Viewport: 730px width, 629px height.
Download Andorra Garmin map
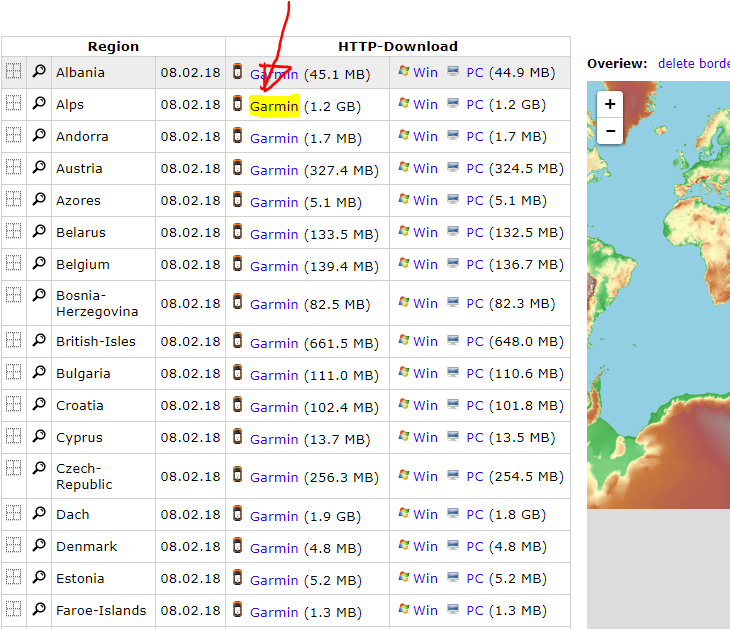coord(274,138)
